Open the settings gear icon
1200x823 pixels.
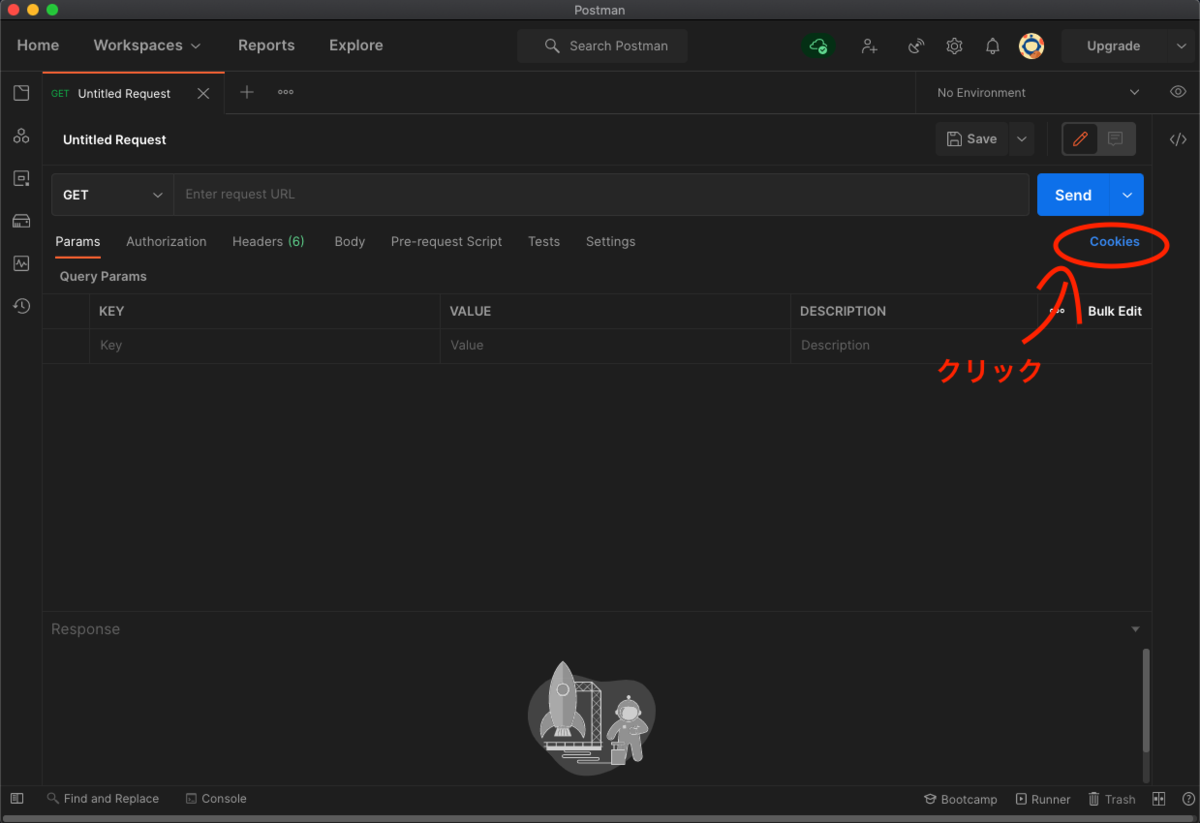tap(954, 46)
